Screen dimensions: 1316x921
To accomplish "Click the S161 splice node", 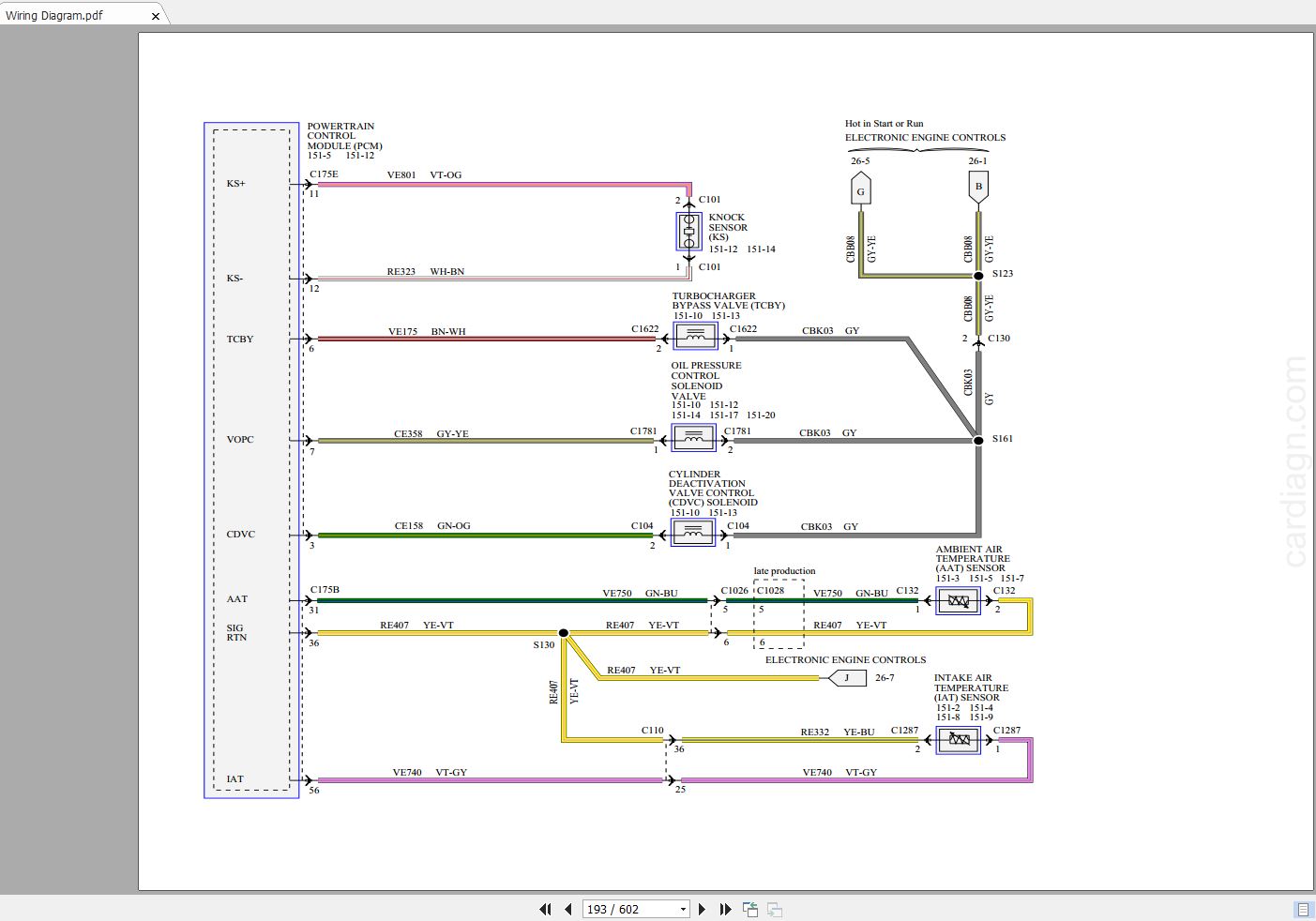I will tap(978, 440).
